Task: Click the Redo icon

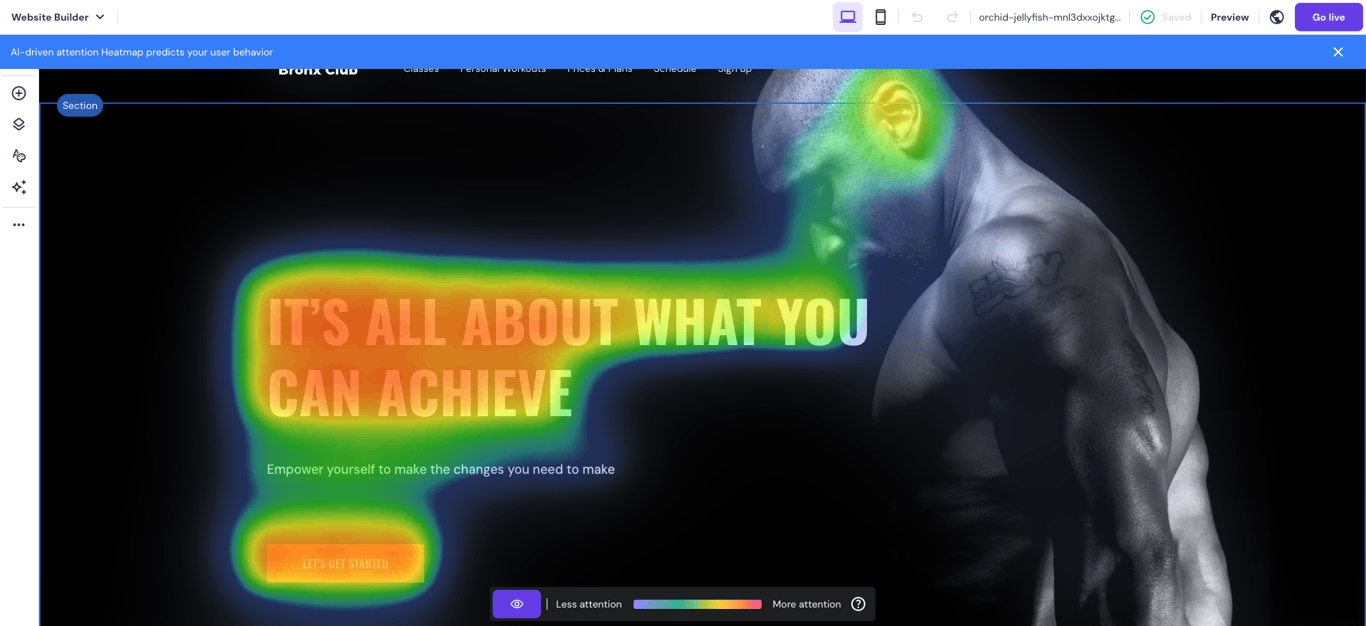Action: pyautogui.click(x=951, y=16)
